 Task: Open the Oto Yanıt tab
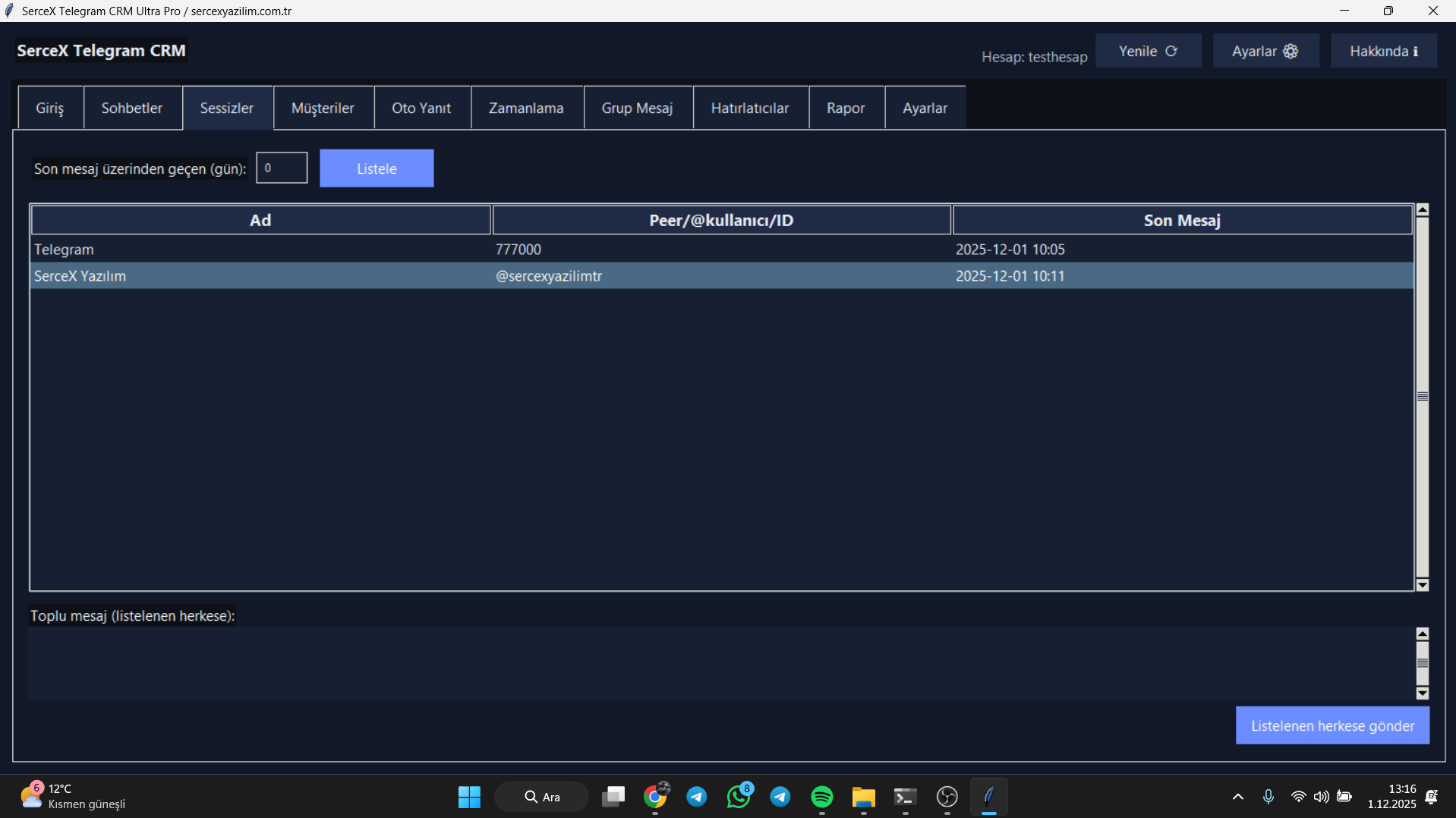point(421,109)
